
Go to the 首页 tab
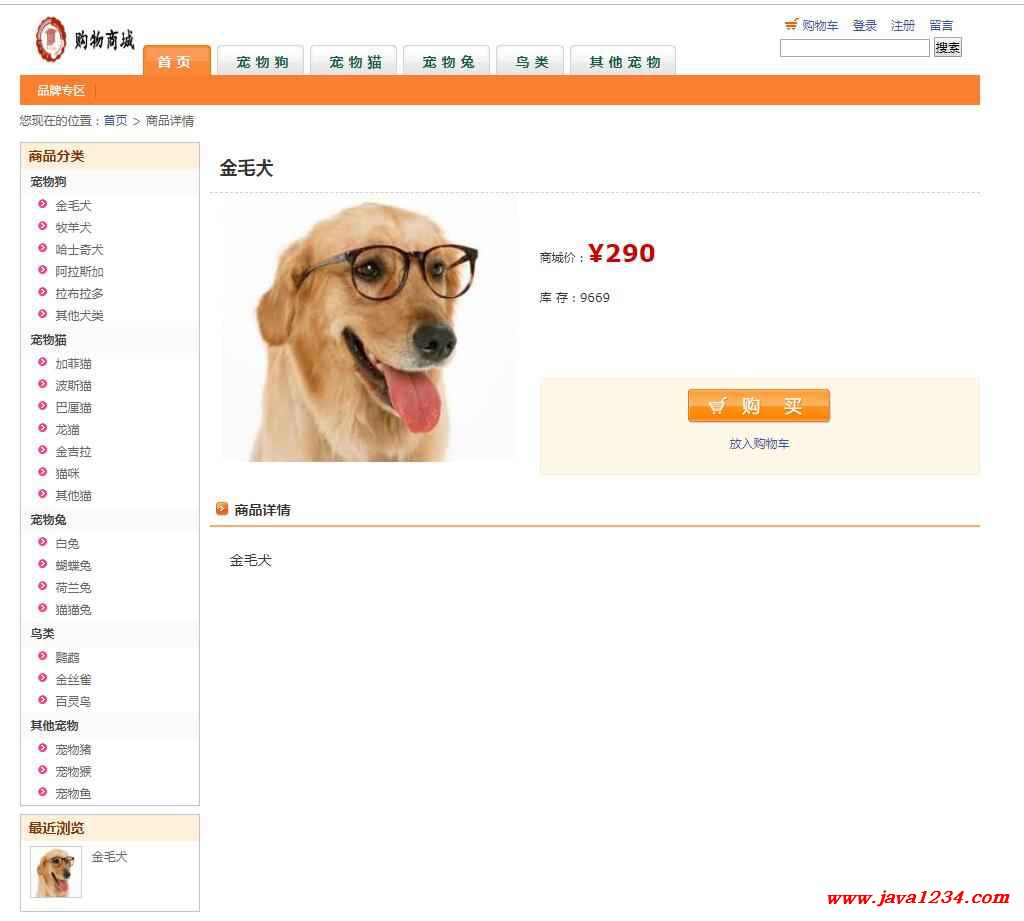pyautogui.click(x=176, y=61)
